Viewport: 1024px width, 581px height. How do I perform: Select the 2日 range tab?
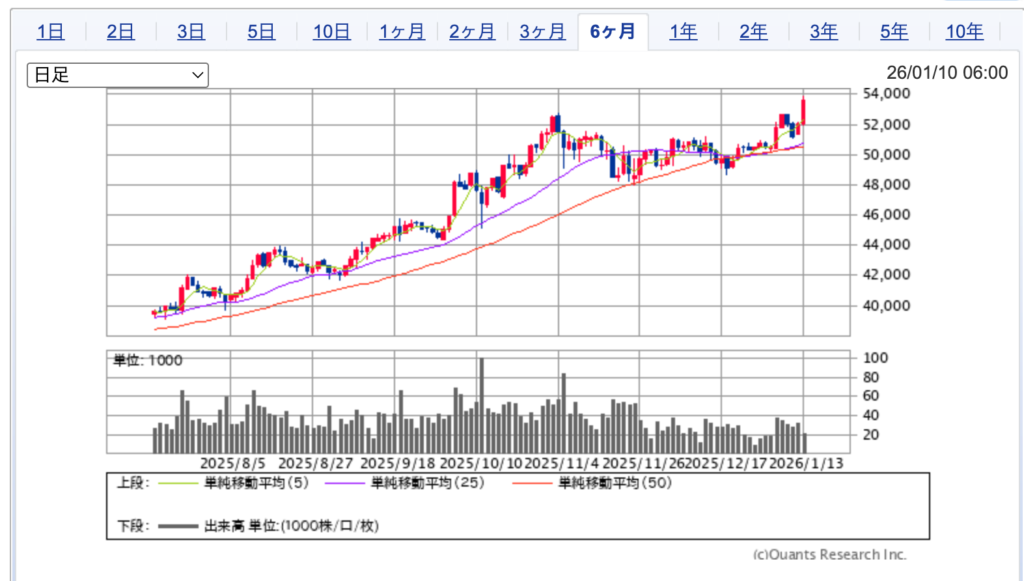[x=120, y=31]
